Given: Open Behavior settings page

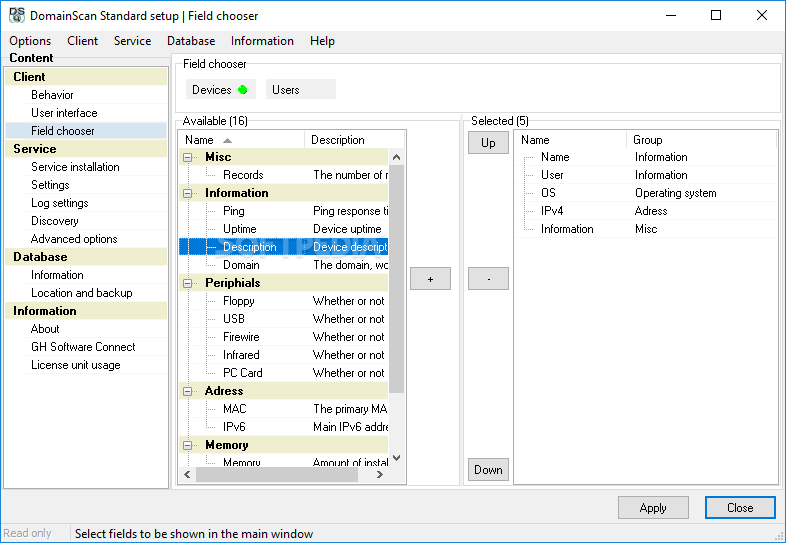Looking at the screenshot, I should tap(52, 95).
